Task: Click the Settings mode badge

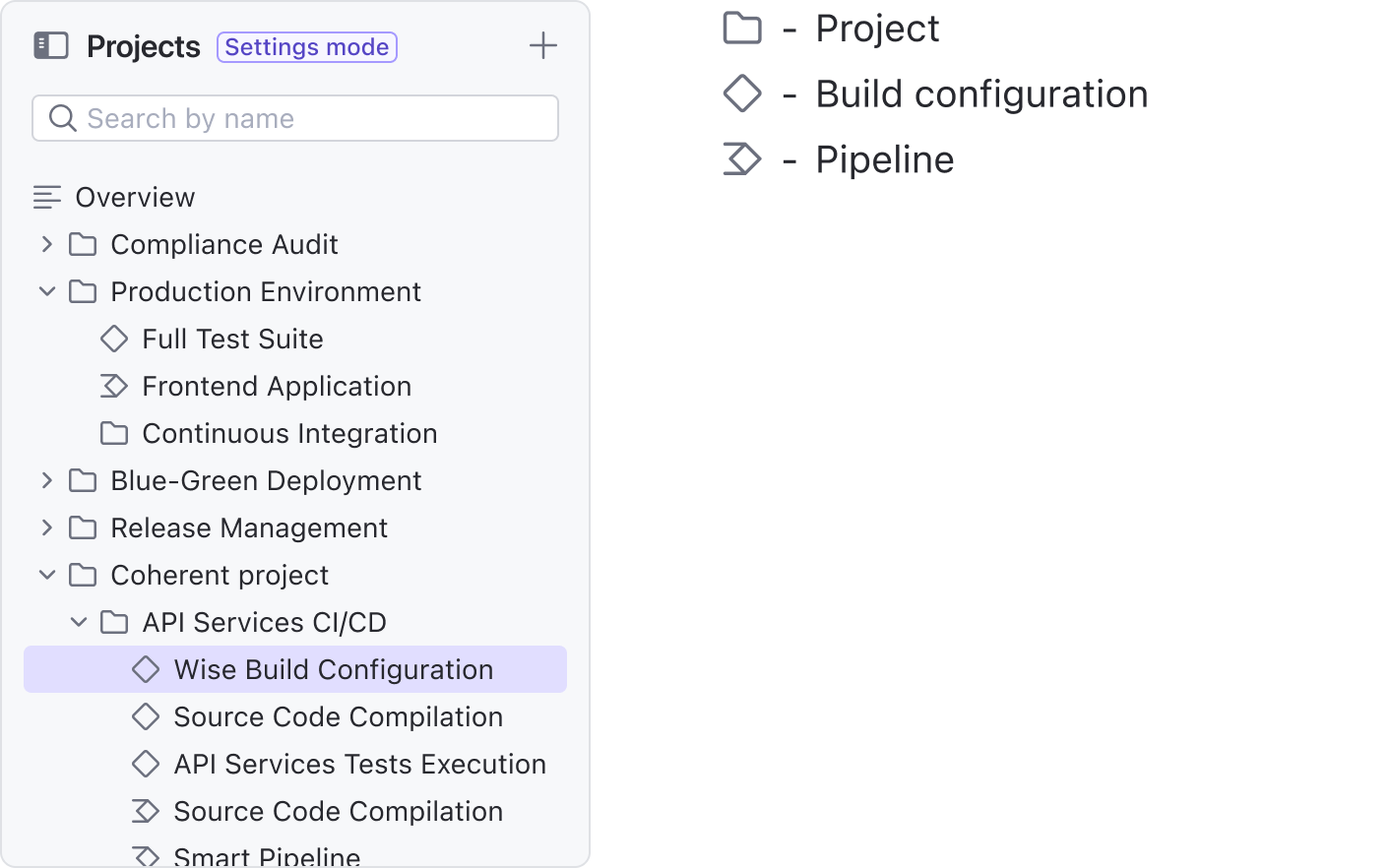Action: (x=307, y=47)
